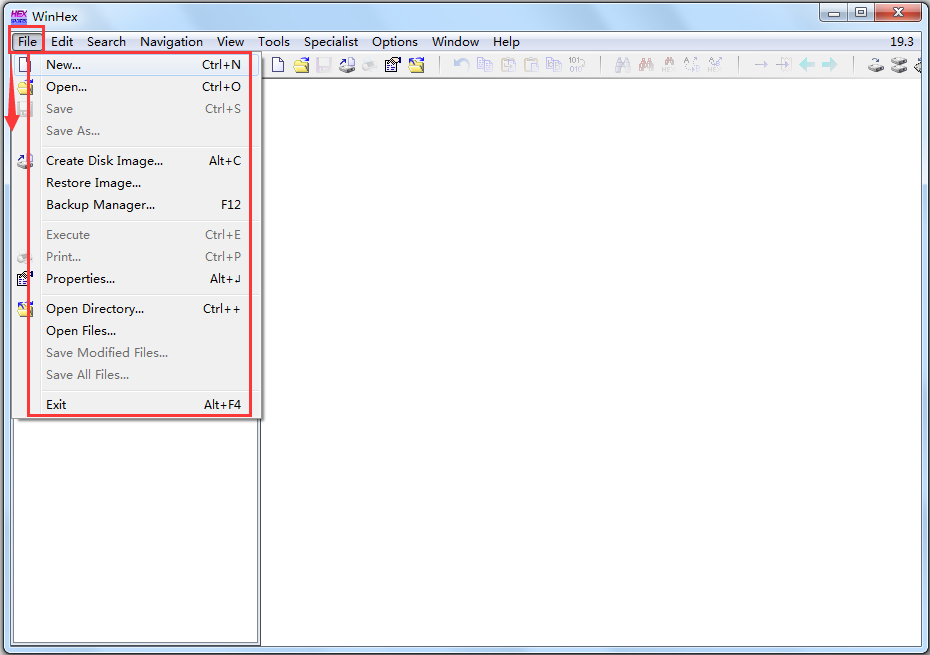Open the Edit menu
The width and height of the screenshot is (930, 655).
[62, 42]
